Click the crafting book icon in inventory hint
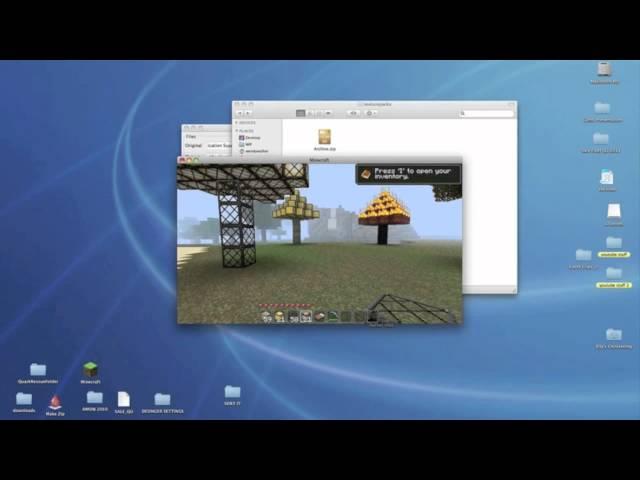This screenshot has width=640, height=480. [365, 174]
